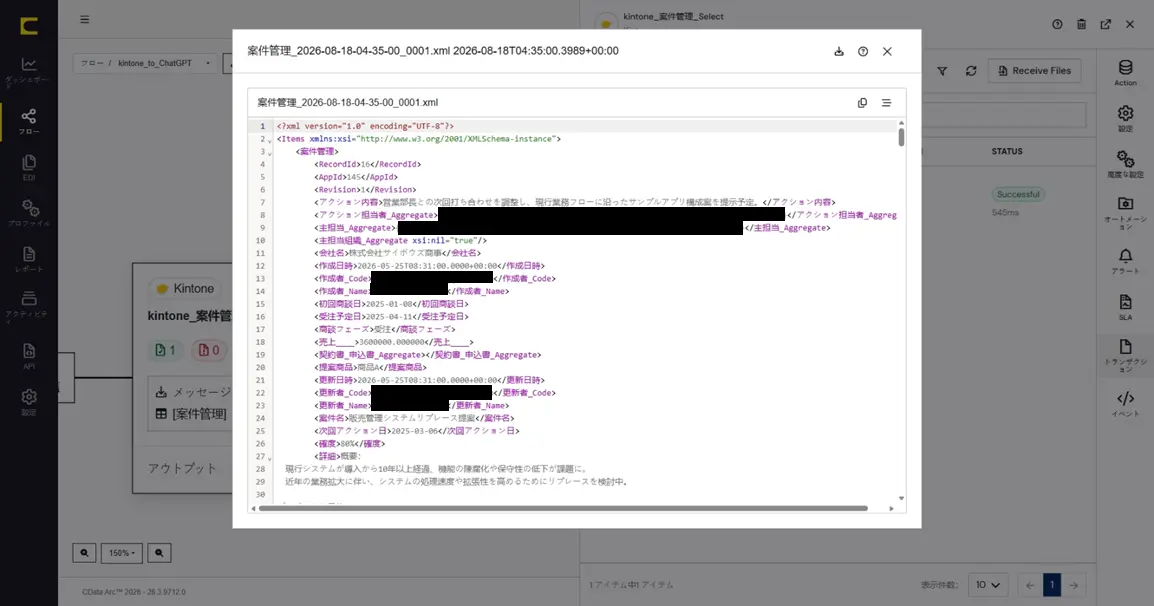1154x606 pixels.
Task: Open the kintone_to_ChatGPT flow dropdown
Action: tap(145, 63)
